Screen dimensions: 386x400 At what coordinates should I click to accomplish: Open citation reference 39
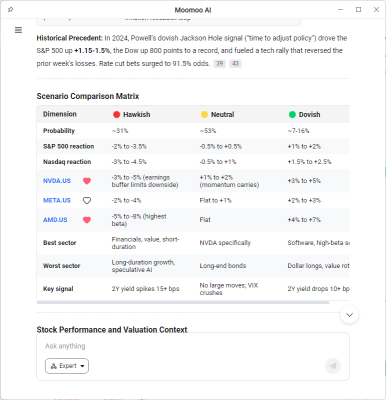point(219,63)
